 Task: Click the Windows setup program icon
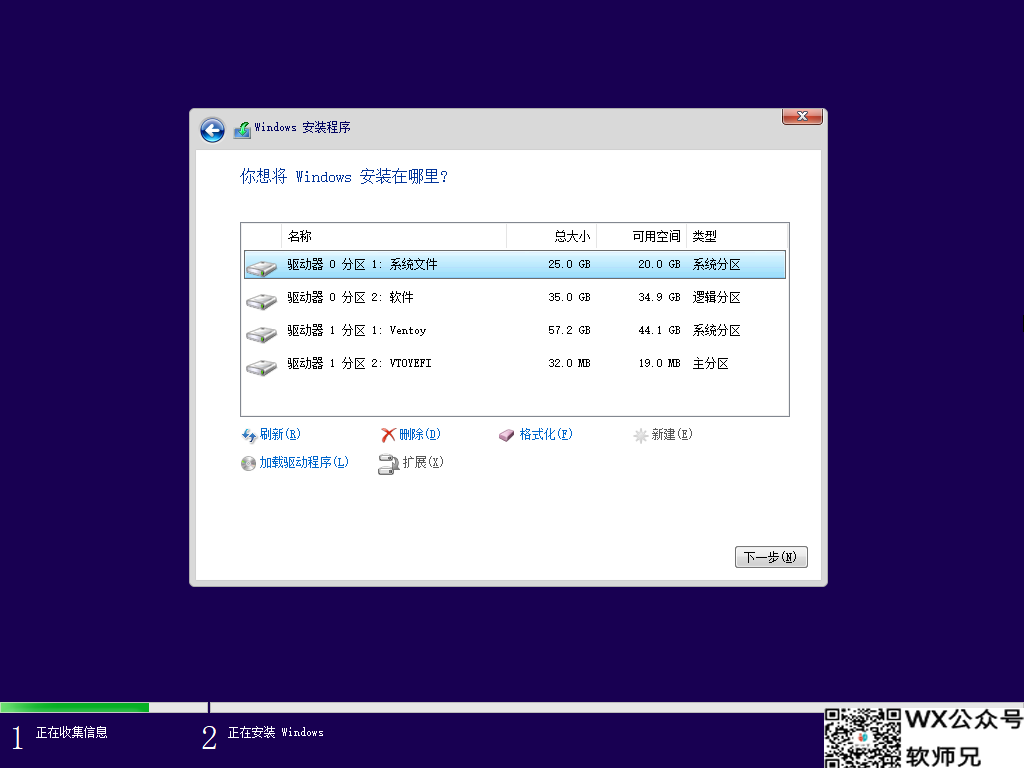coord(242,129)
